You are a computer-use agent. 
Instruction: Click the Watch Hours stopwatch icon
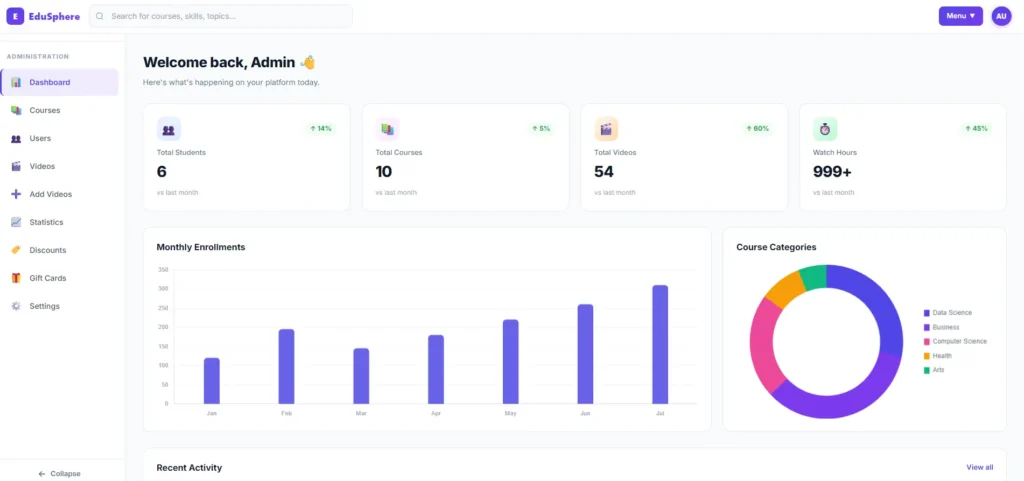click(x=825, y=129)
